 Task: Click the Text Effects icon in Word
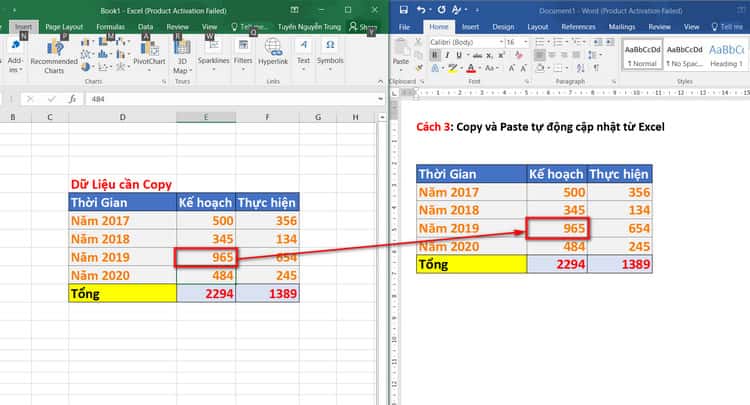pyautogui.click(x=436, y=68)
